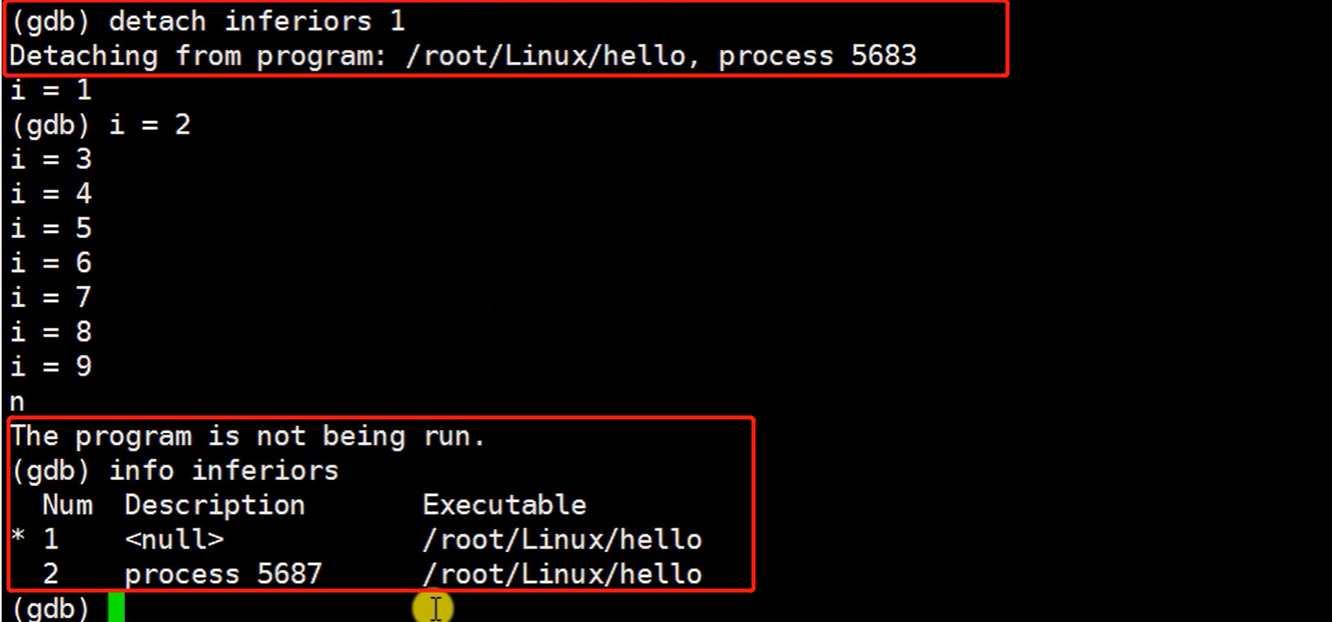Click the "Num" column header
This screenshot has width=1332, height=622.
67,505
